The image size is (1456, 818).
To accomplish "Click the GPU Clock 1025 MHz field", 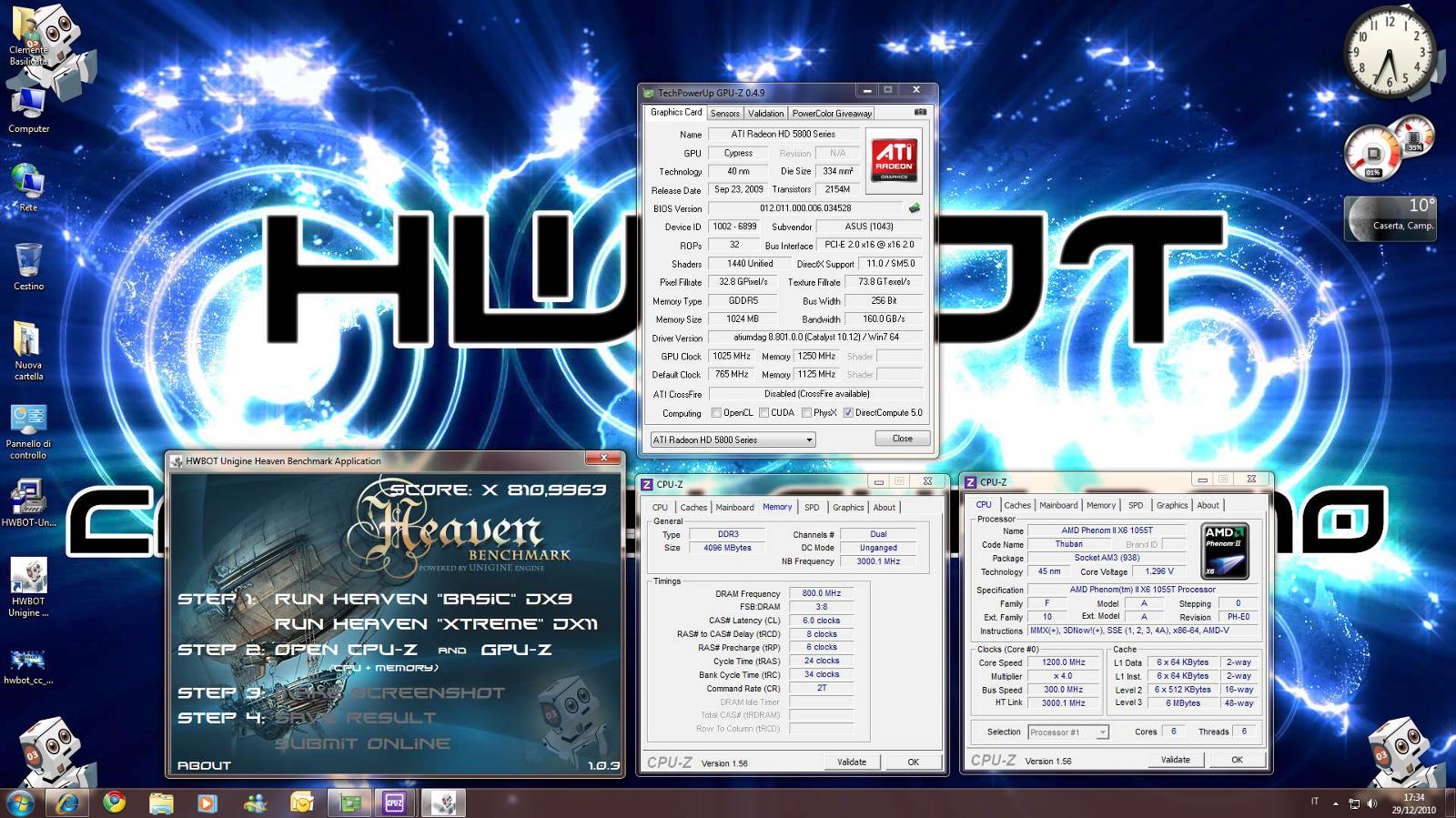I will tap(732, 357).
